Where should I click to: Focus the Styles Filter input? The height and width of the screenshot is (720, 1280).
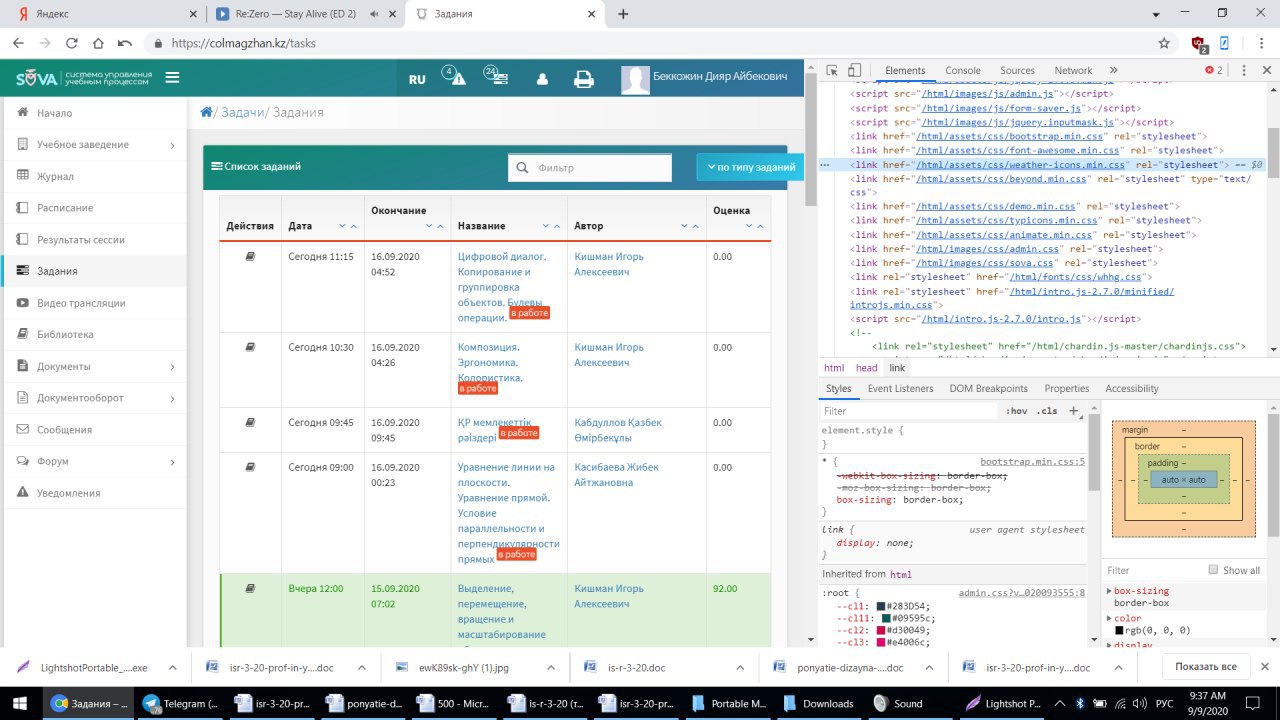[910, 411]
